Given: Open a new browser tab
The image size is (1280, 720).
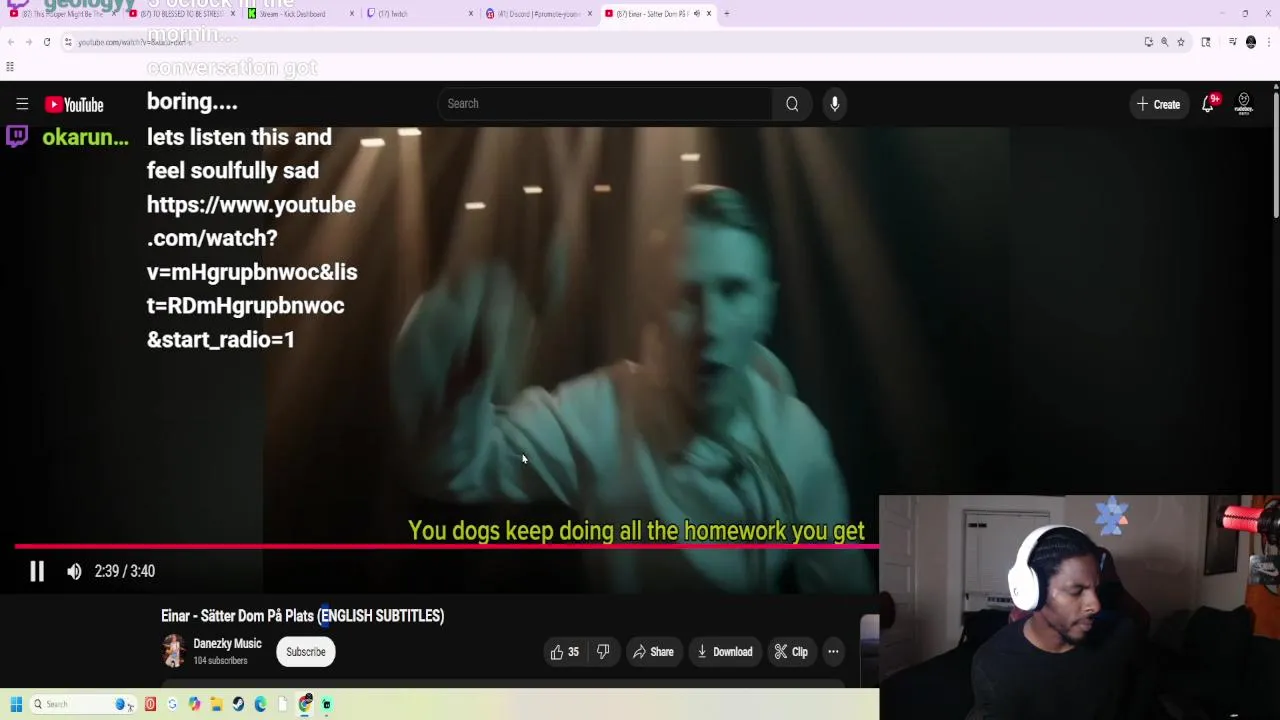Looking at the screenshot, I should point(727,14).
